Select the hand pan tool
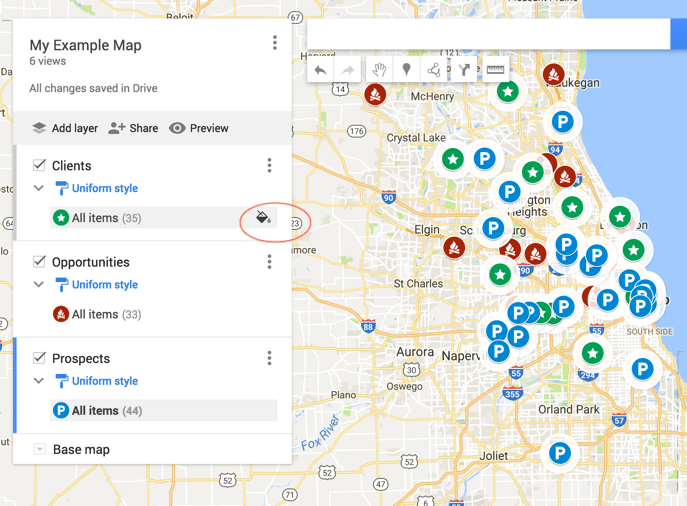 tap(379, 70)
